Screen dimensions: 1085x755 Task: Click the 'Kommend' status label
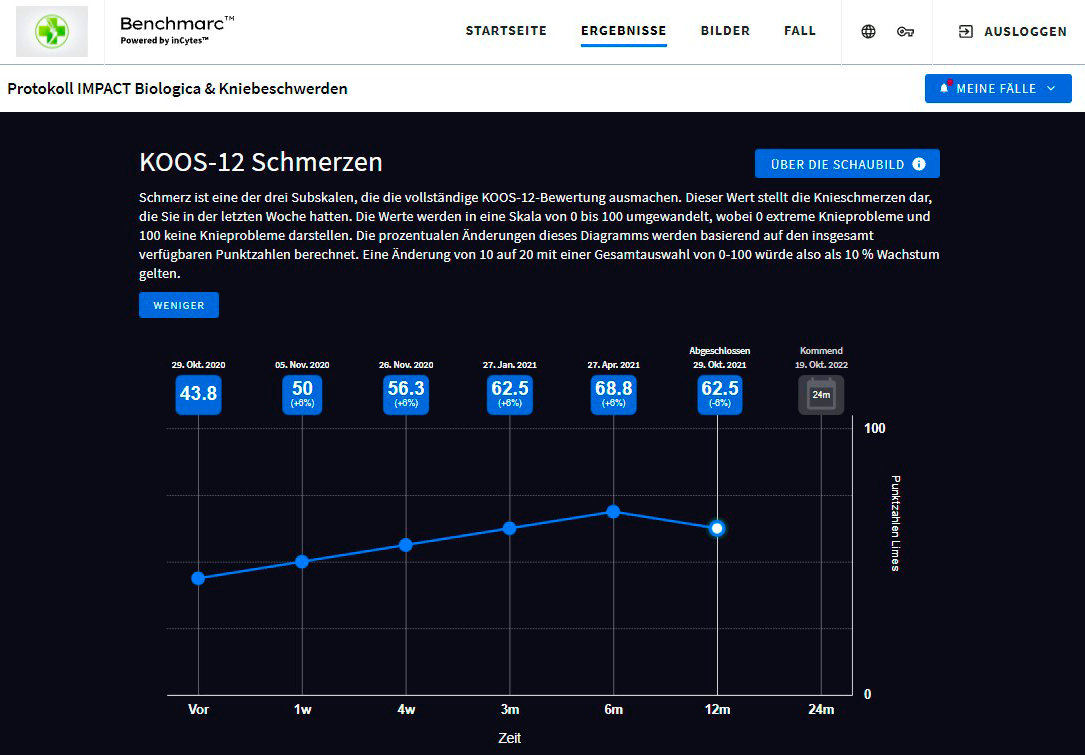point(821,351)
